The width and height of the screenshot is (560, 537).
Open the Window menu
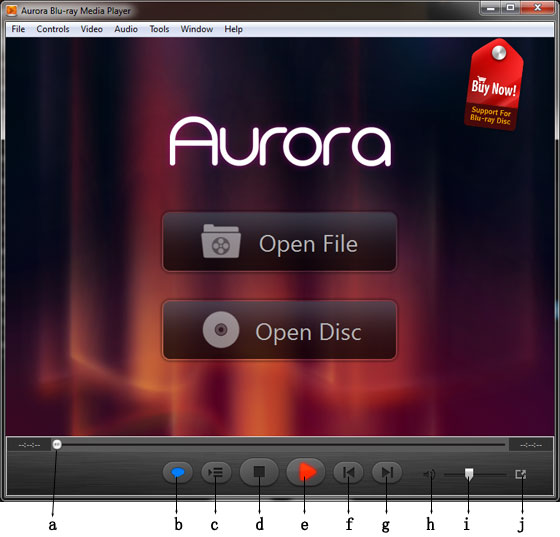click(196, 29)
